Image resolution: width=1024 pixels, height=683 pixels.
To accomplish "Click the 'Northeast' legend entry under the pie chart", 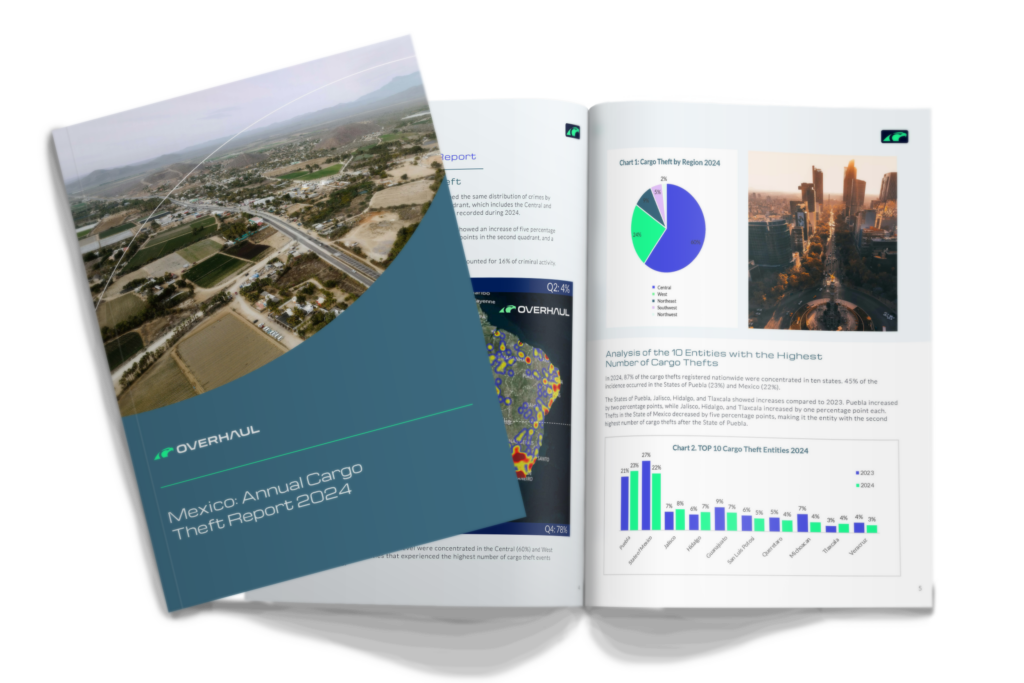I will (664, 301).
